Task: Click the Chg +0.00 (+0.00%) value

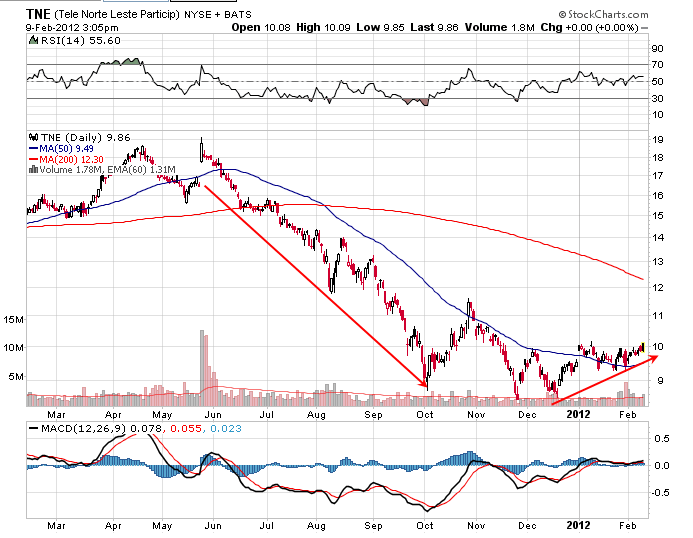Action: point(590,27)
